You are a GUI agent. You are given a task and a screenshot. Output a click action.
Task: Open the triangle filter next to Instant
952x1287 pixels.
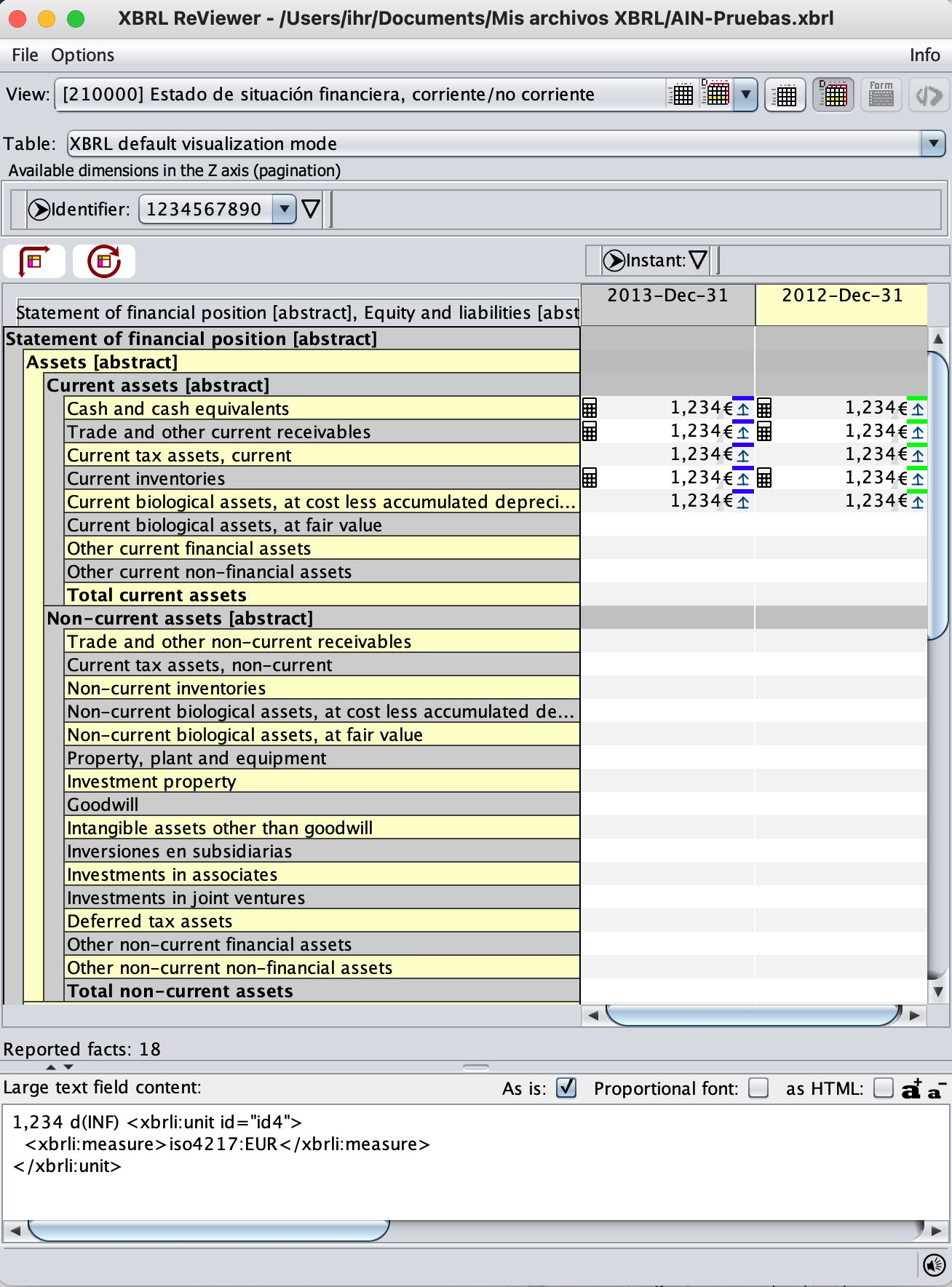point(697,261)
